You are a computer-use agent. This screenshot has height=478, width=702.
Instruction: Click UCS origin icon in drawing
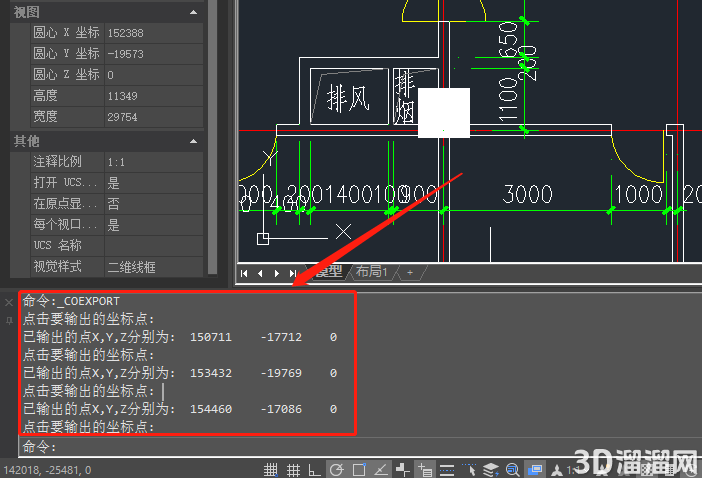[x=263, y=239]
